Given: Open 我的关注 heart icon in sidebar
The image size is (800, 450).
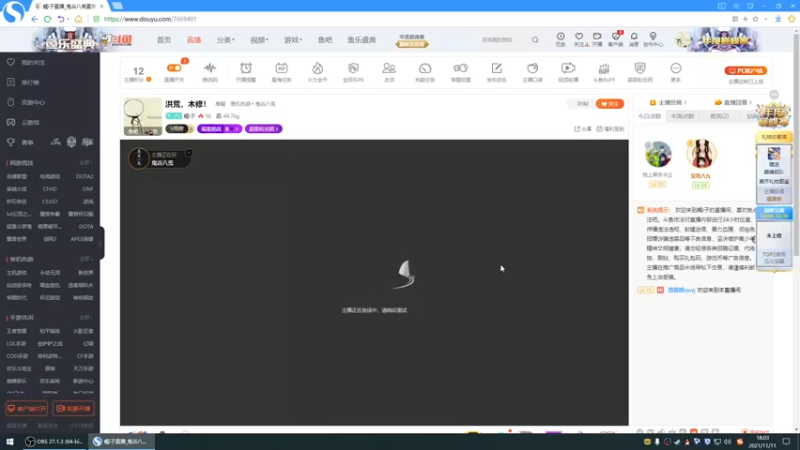Looking at the screenshot, I should pyautogui.click(x=11, y=62).
